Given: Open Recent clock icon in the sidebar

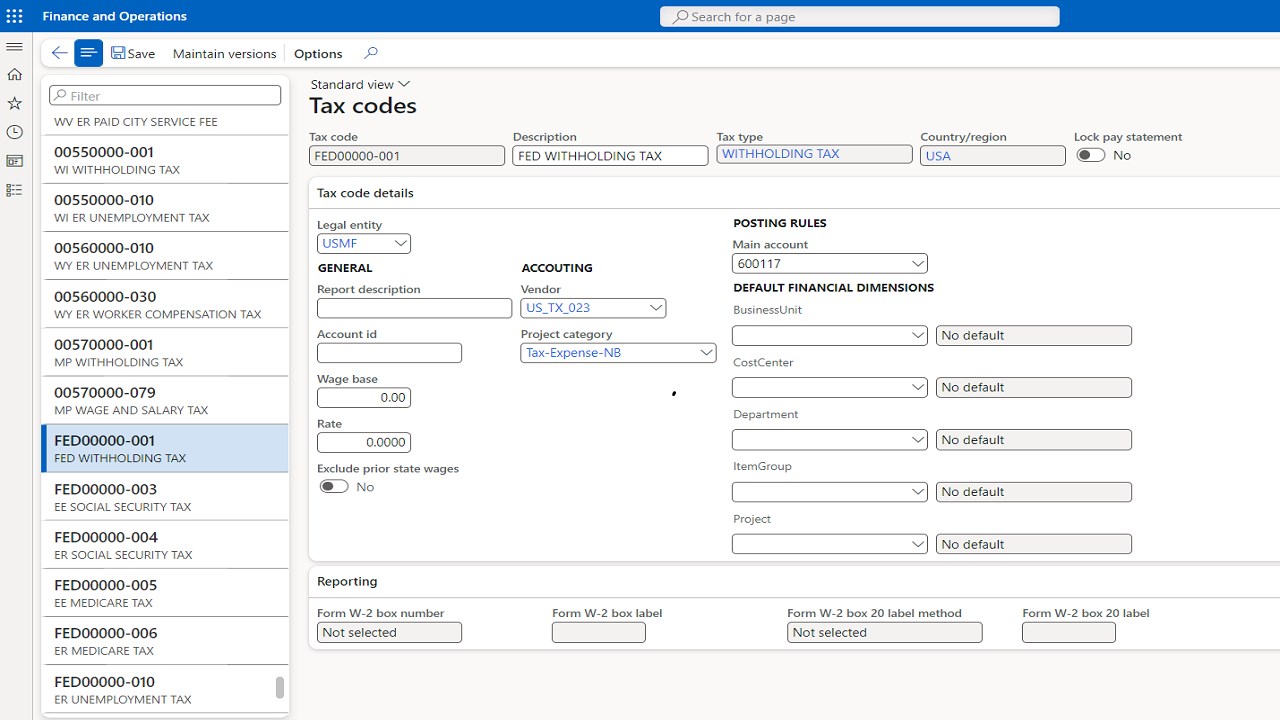Looking at the screenshot, I should click(14, 132).
